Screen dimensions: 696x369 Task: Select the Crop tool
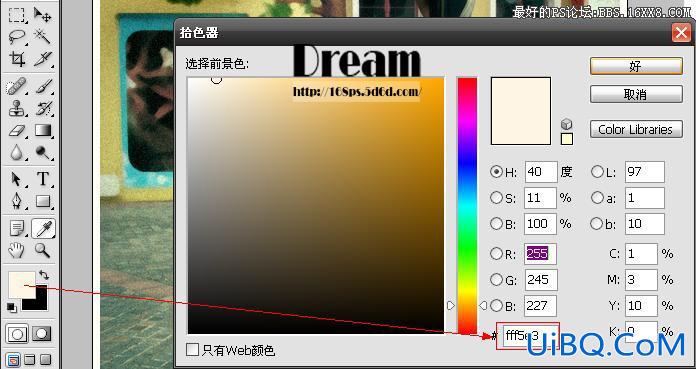pos(17,59)
